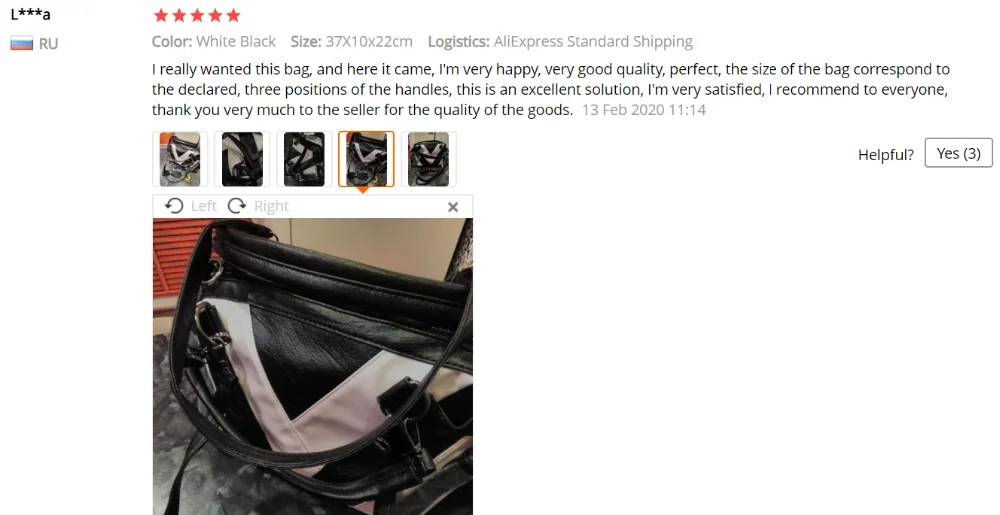Screen dimensions: 1000x515
Task: Click the 'Right' rotate label
Action: coord(271,206)
